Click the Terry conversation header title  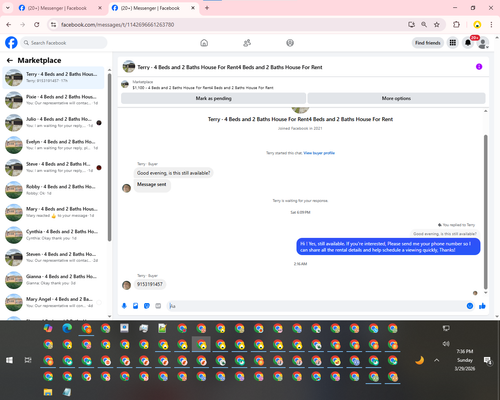[x=230, y=67]
